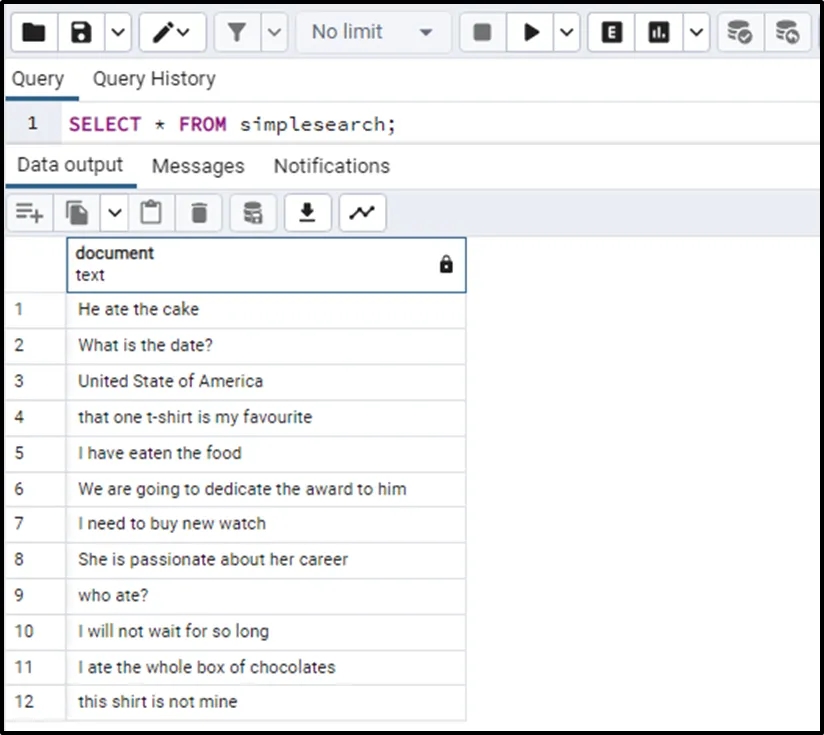Open the No limit rows dropdown
Screen dimensions: 824x735
[372, 33]
